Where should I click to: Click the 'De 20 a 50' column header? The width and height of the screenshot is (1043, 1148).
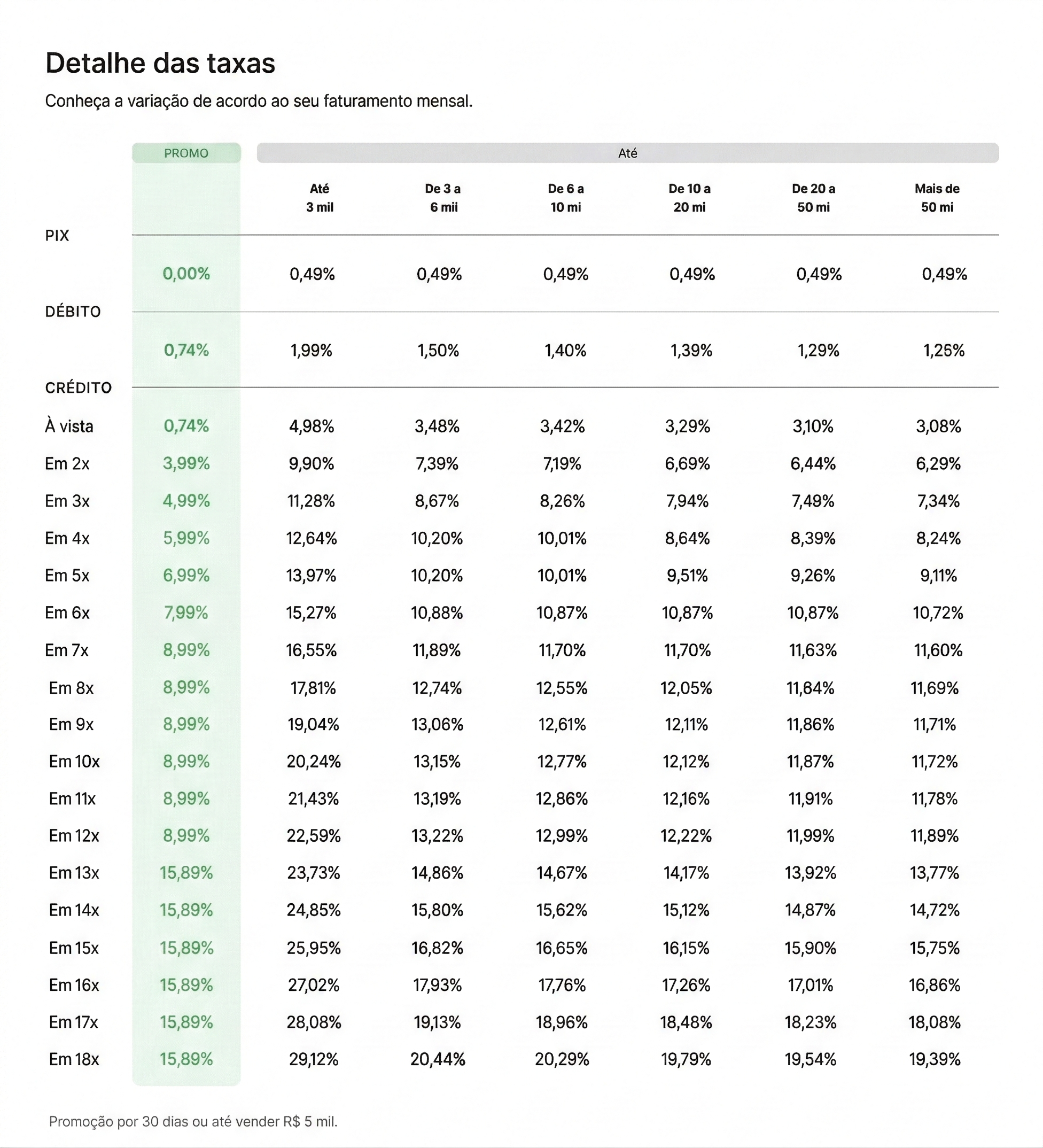tap(813, 198)
